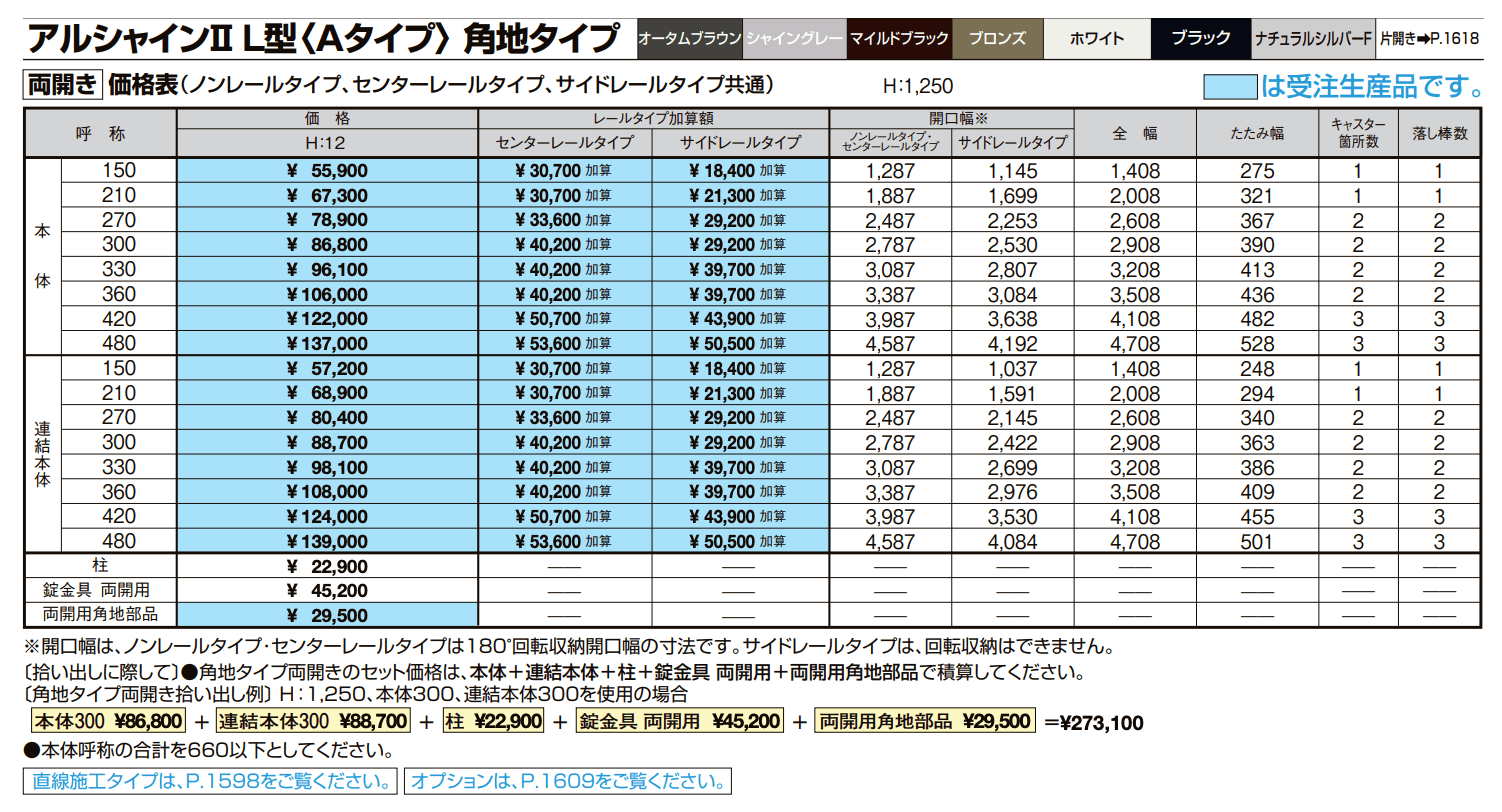This screenshot has height=812, width=1502.
Task: Click the 錠金具 両開用 ¥45,200 cell
Action: click(325, 589)
